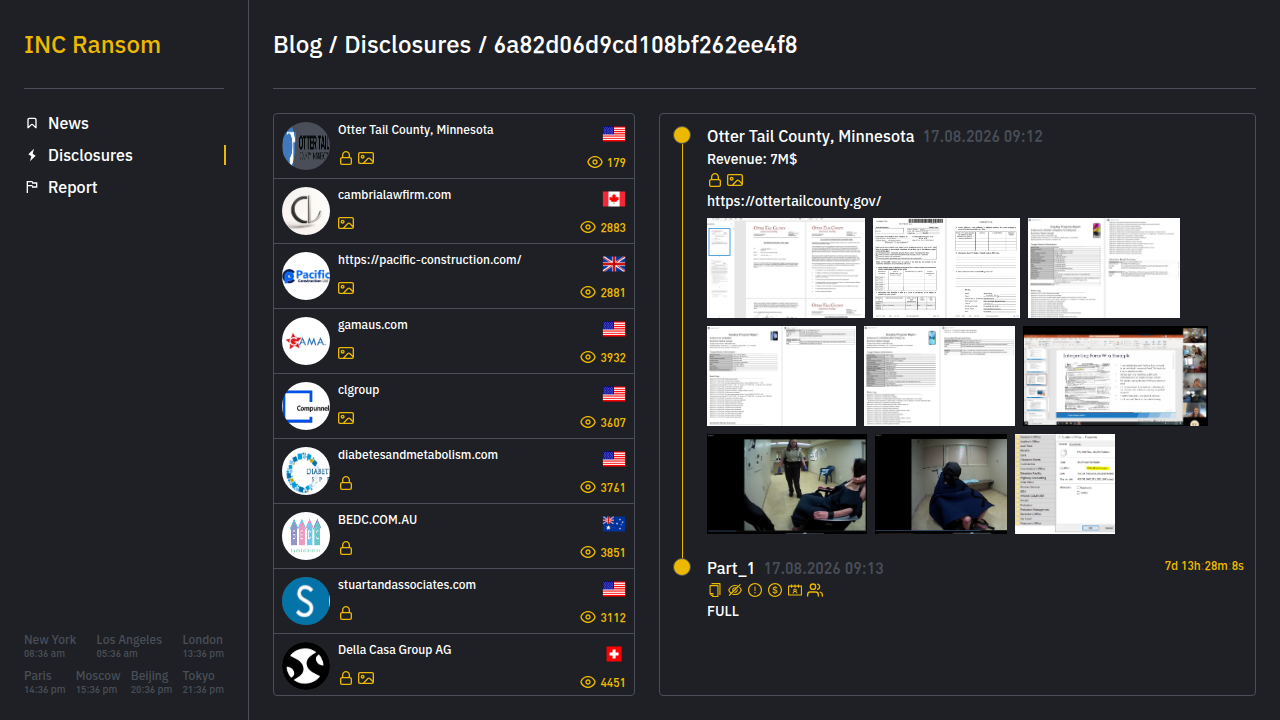Click the 7d 13h 28m 8s countdown
Screen dimensions: 1280x720
1204,566
